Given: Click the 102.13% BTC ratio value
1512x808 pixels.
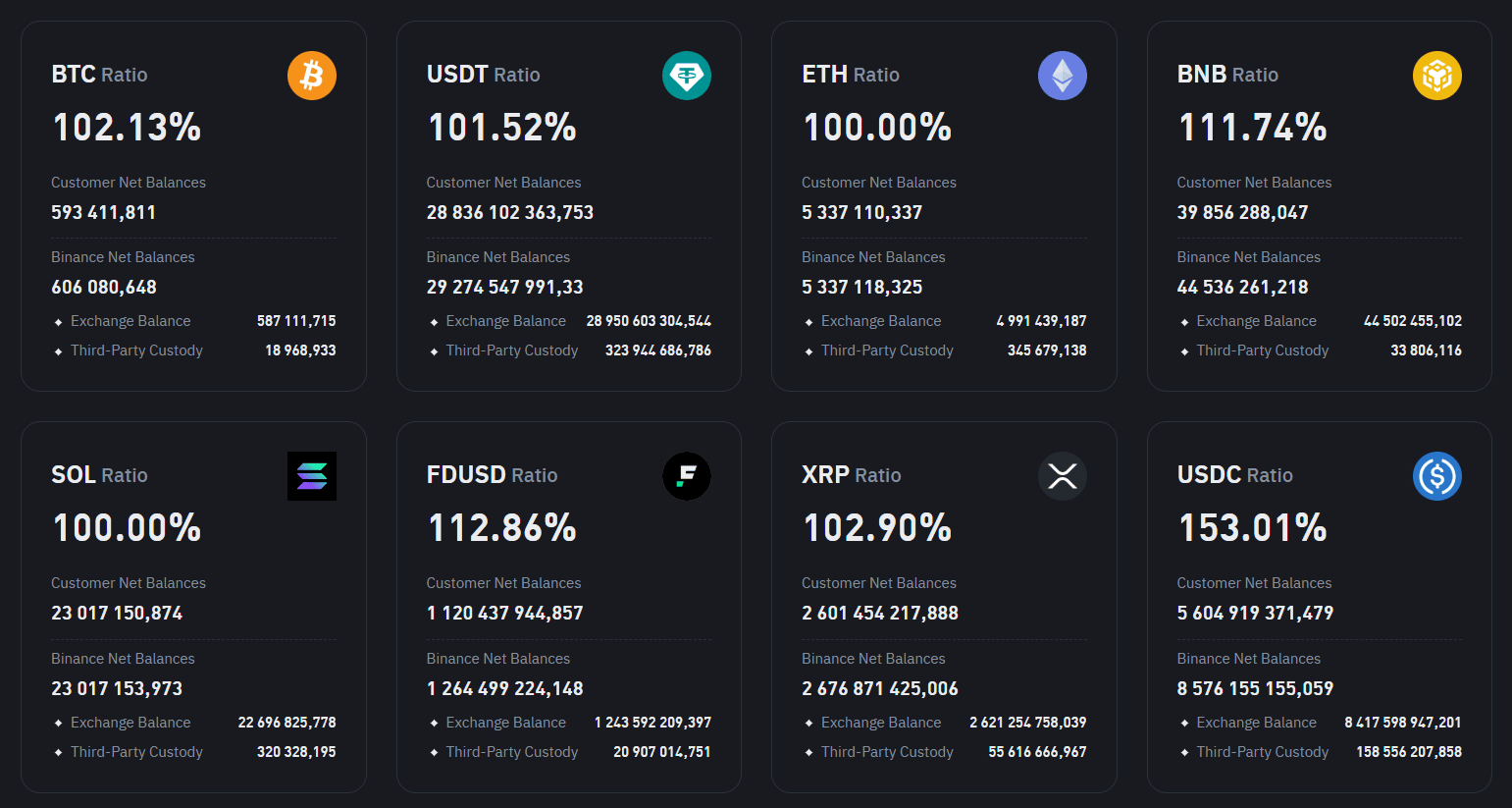Looking at the screenshot, I should [x=127, y=128].
